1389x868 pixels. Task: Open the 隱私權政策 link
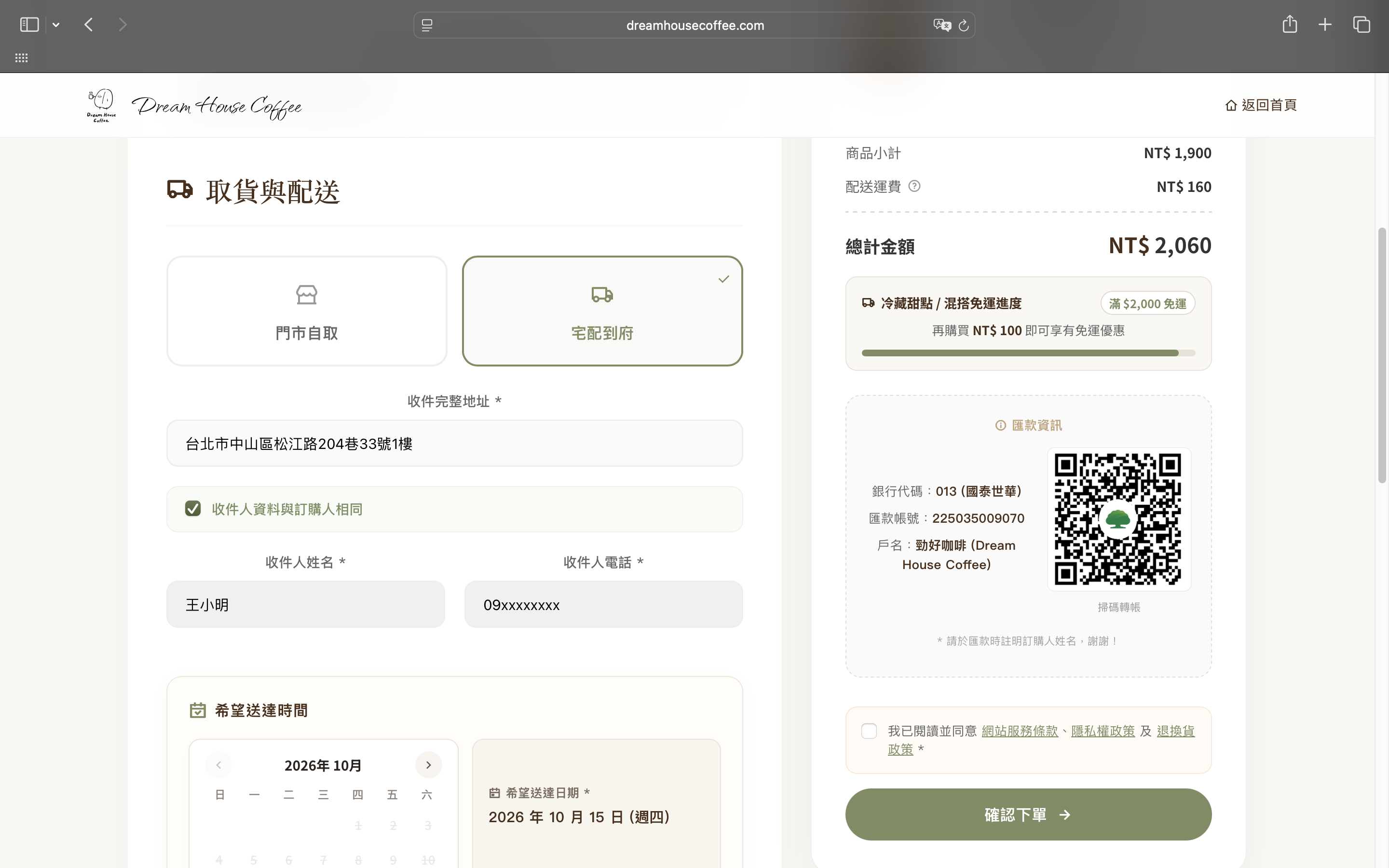[x=1103, y=731]
